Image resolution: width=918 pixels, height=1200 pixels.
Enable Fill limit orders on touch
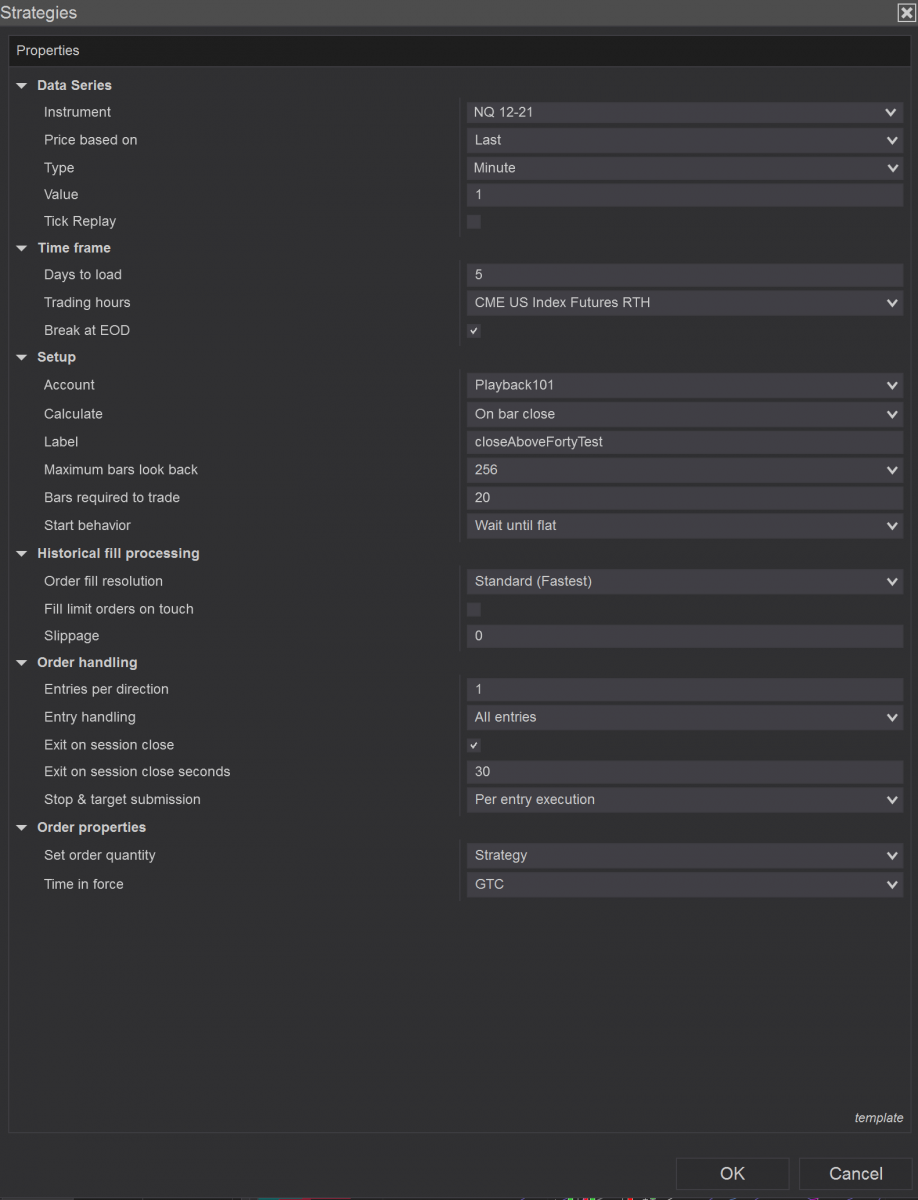coord(474,609)
